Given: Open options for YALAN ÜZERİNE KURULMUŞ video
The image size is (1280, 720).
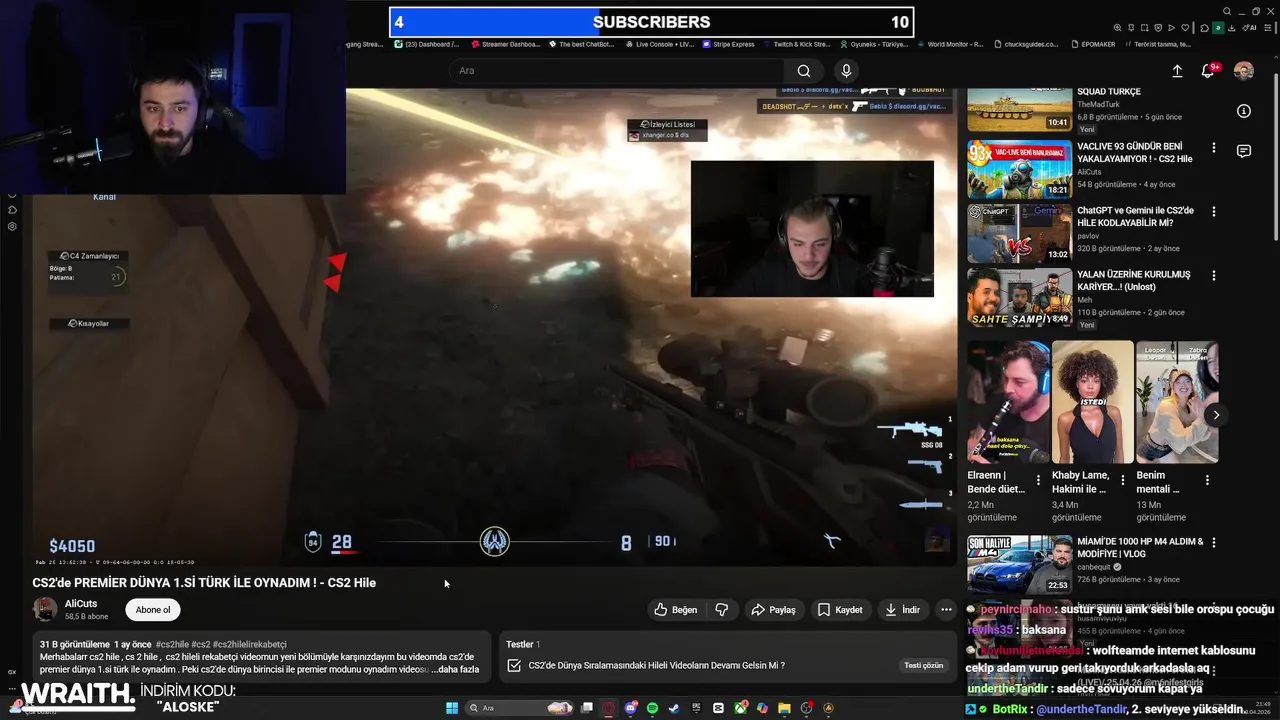Looking at the screenshot, I should pos(1214,276).
